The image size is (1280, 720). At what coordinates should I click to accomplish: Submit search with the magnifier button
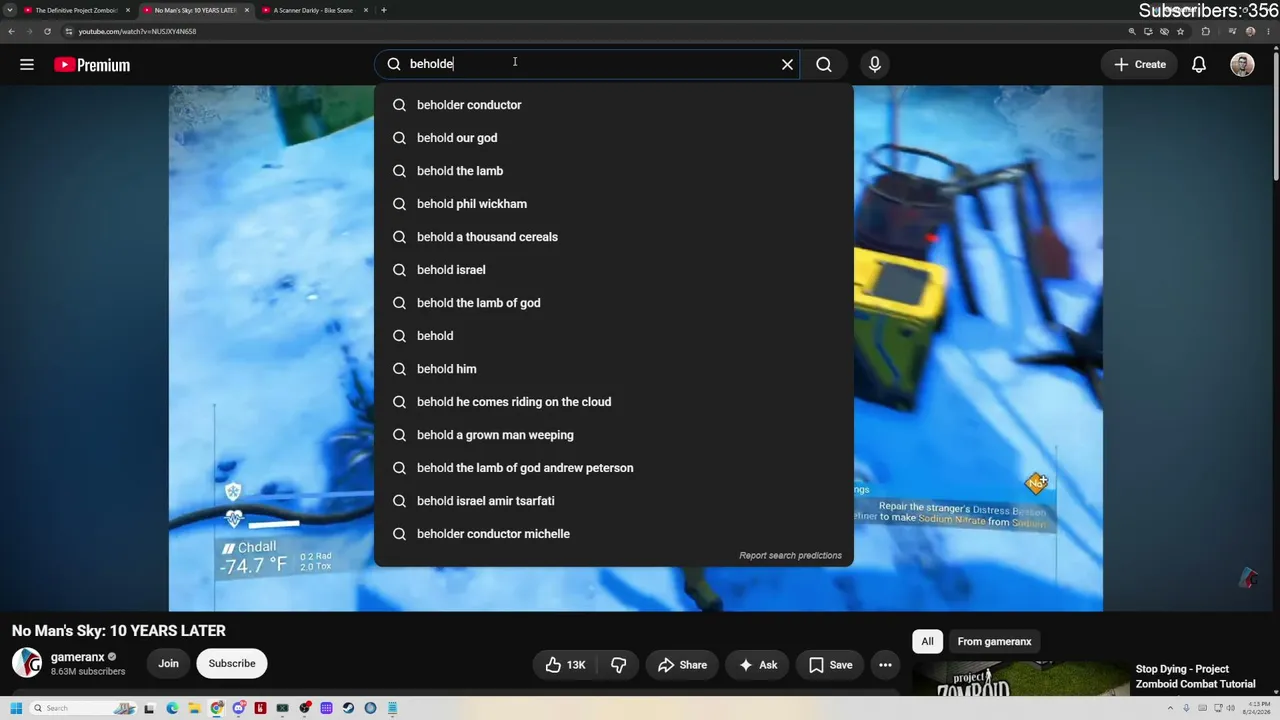point(824,64)
